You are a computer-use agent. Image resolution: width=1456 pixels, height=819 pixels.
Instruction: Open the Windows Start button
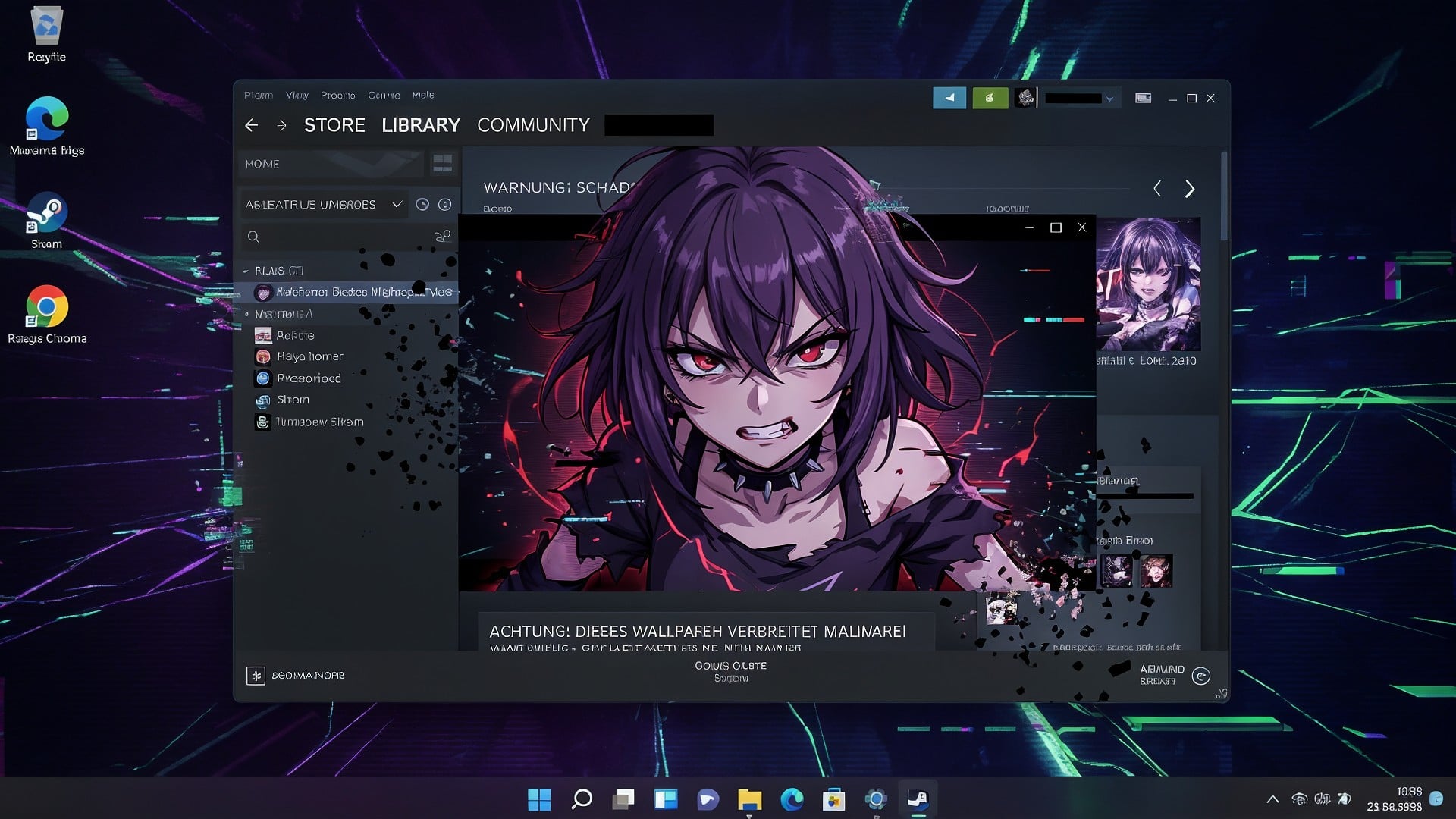coord(539,799)
